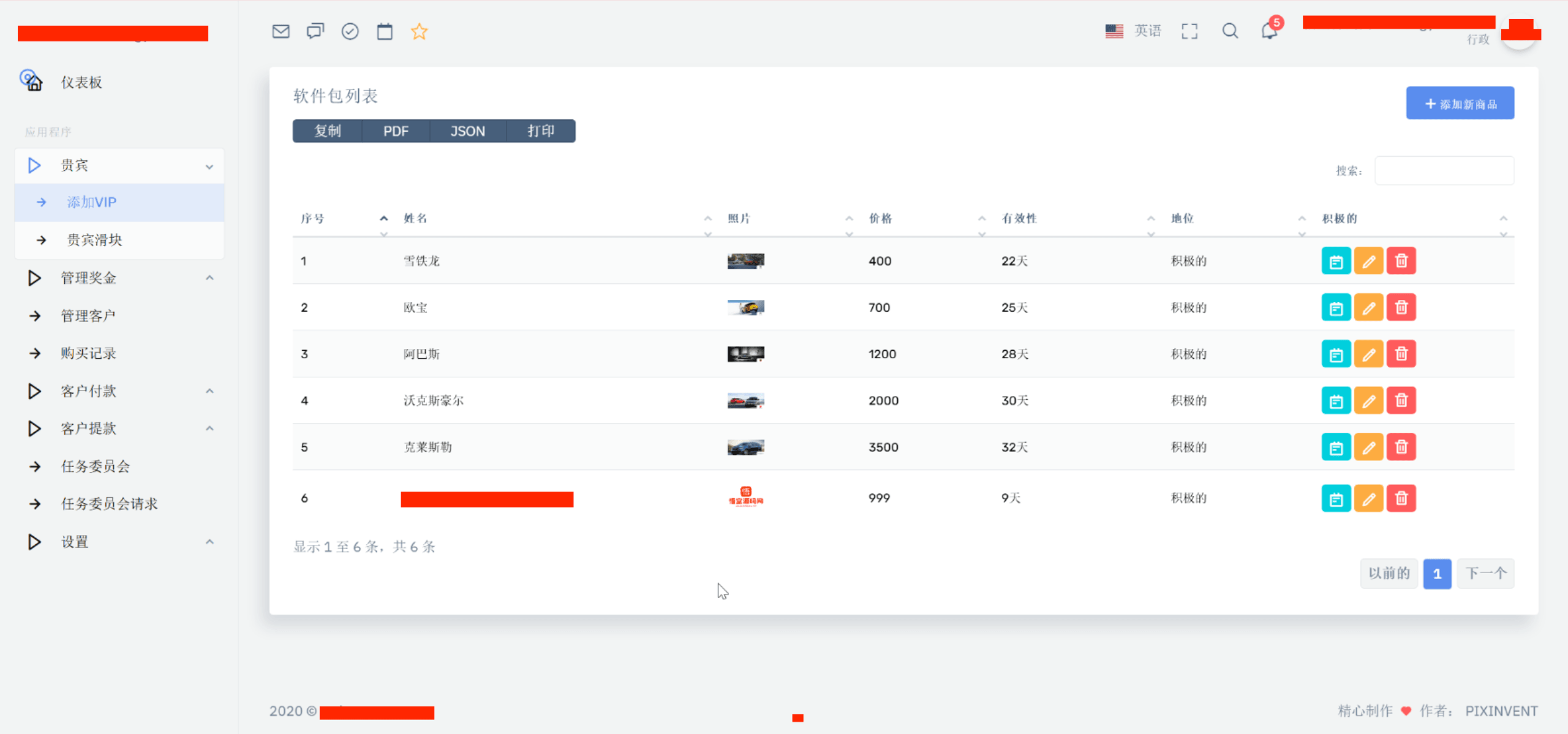
Task: Click the yellow star favorites icon
Action: pos(420,31)
